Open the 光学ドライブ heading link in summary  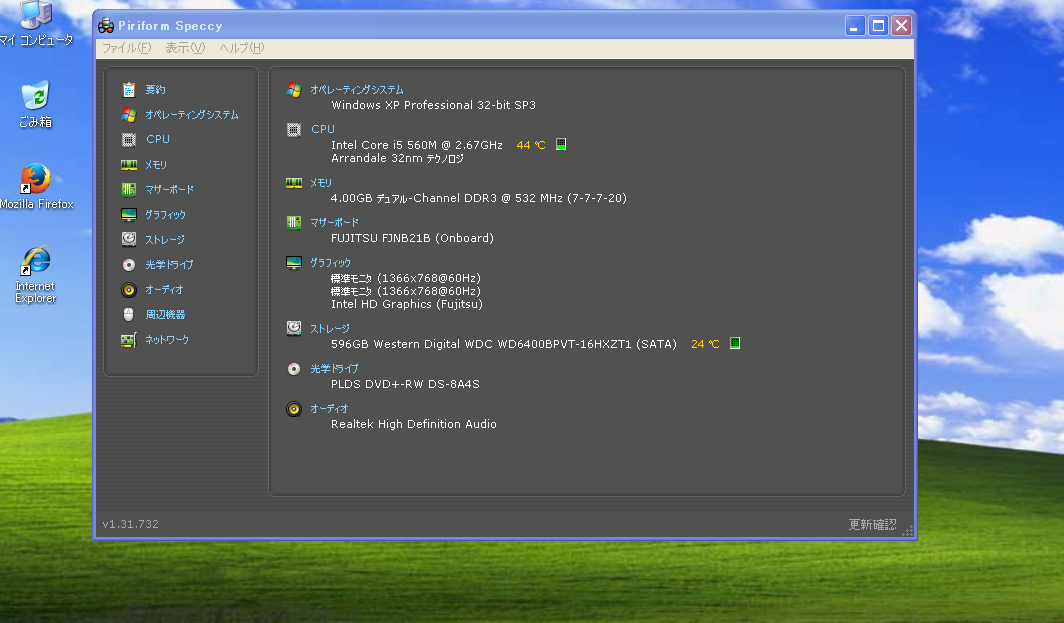pyautogui.click(x=335, y=369)
